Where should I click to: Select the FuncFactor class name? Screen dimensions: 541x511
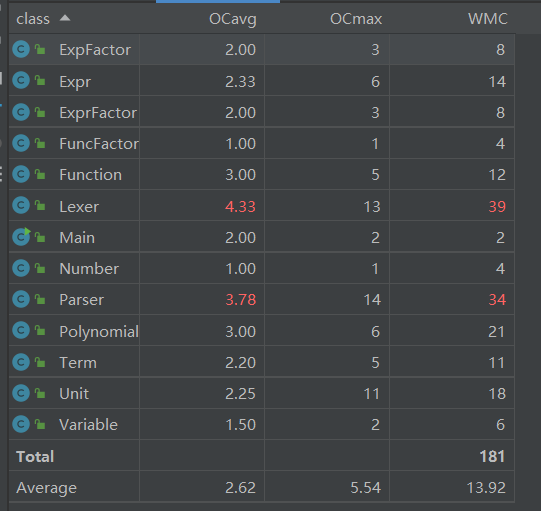click(x=99, y=144)
